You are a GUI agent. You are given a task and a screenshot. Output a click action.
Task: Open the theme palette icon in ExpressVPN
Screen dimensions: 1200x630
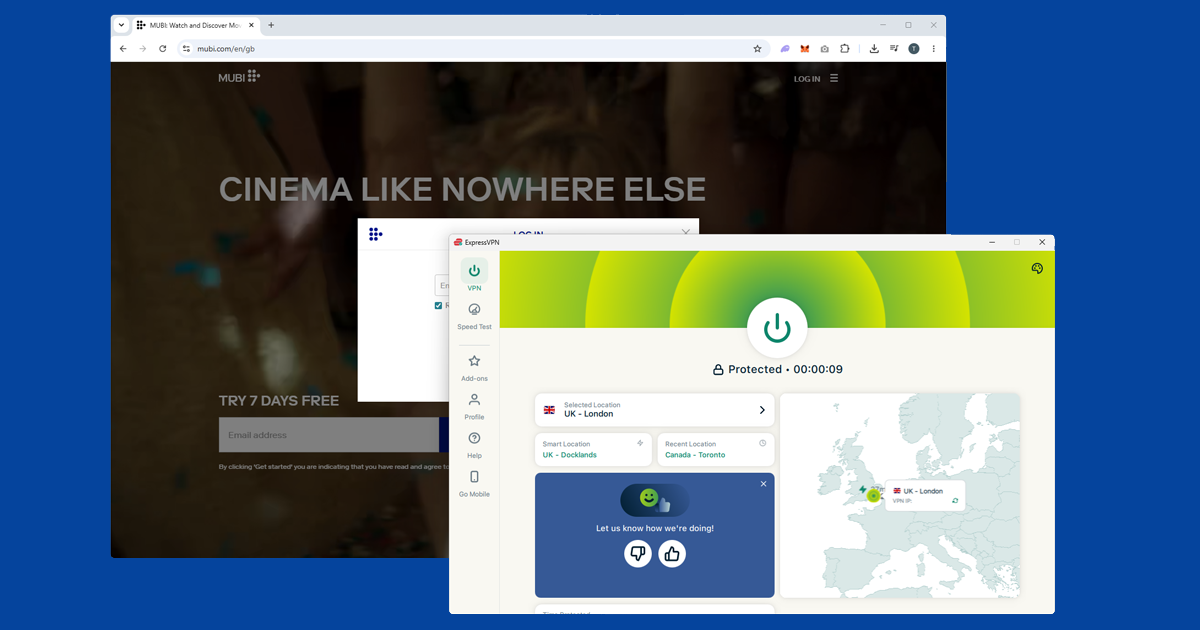[1037, 268]
